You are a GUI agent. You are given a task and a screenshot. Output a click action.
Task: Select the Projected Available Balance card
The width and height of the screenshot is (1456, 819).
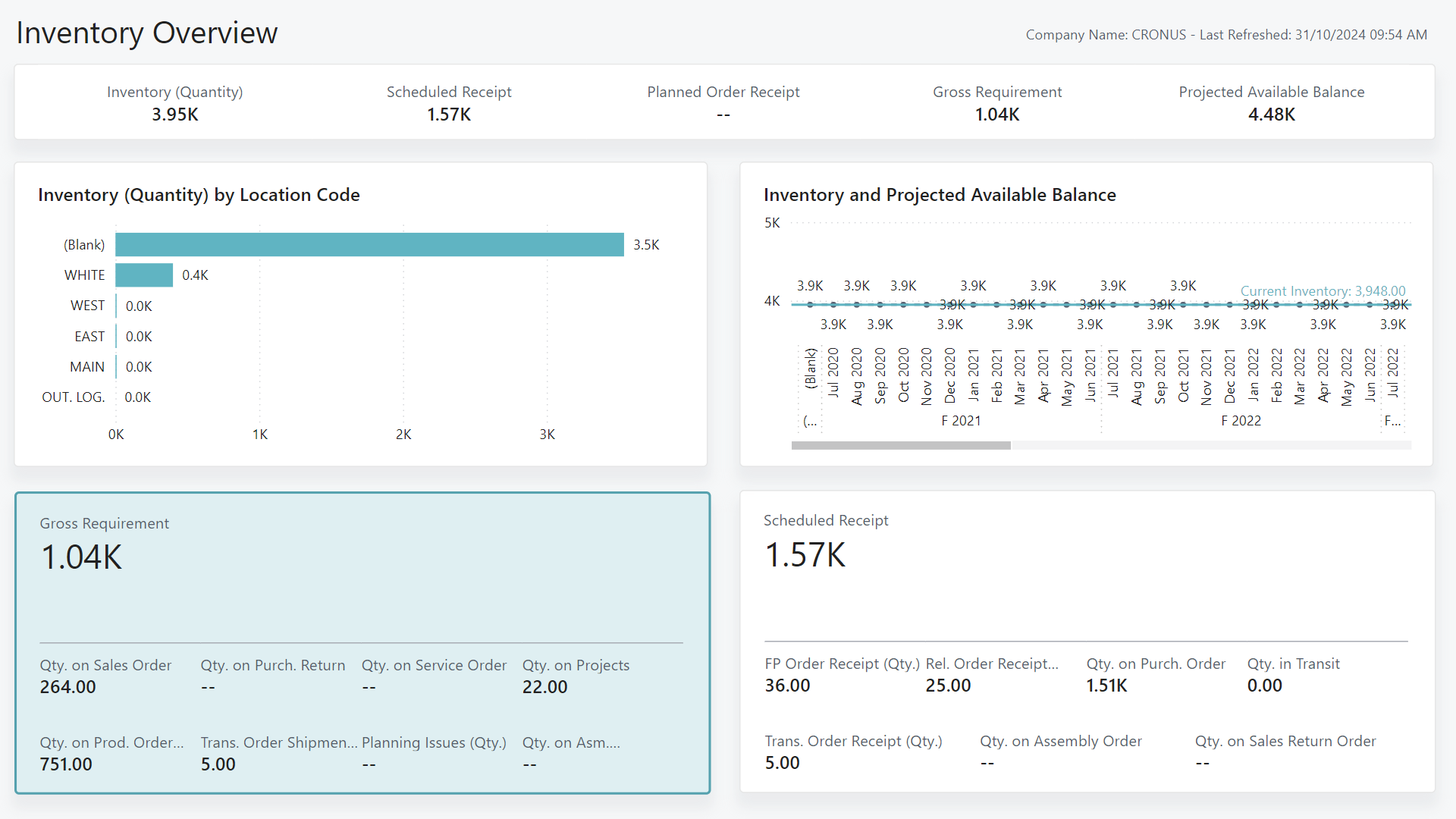pyautogui.click(x=1271, y=104)
